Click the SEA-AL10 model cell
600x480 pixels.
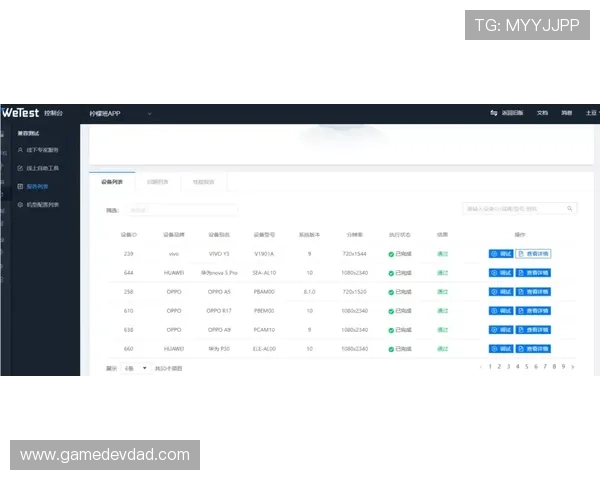point(264,273)
